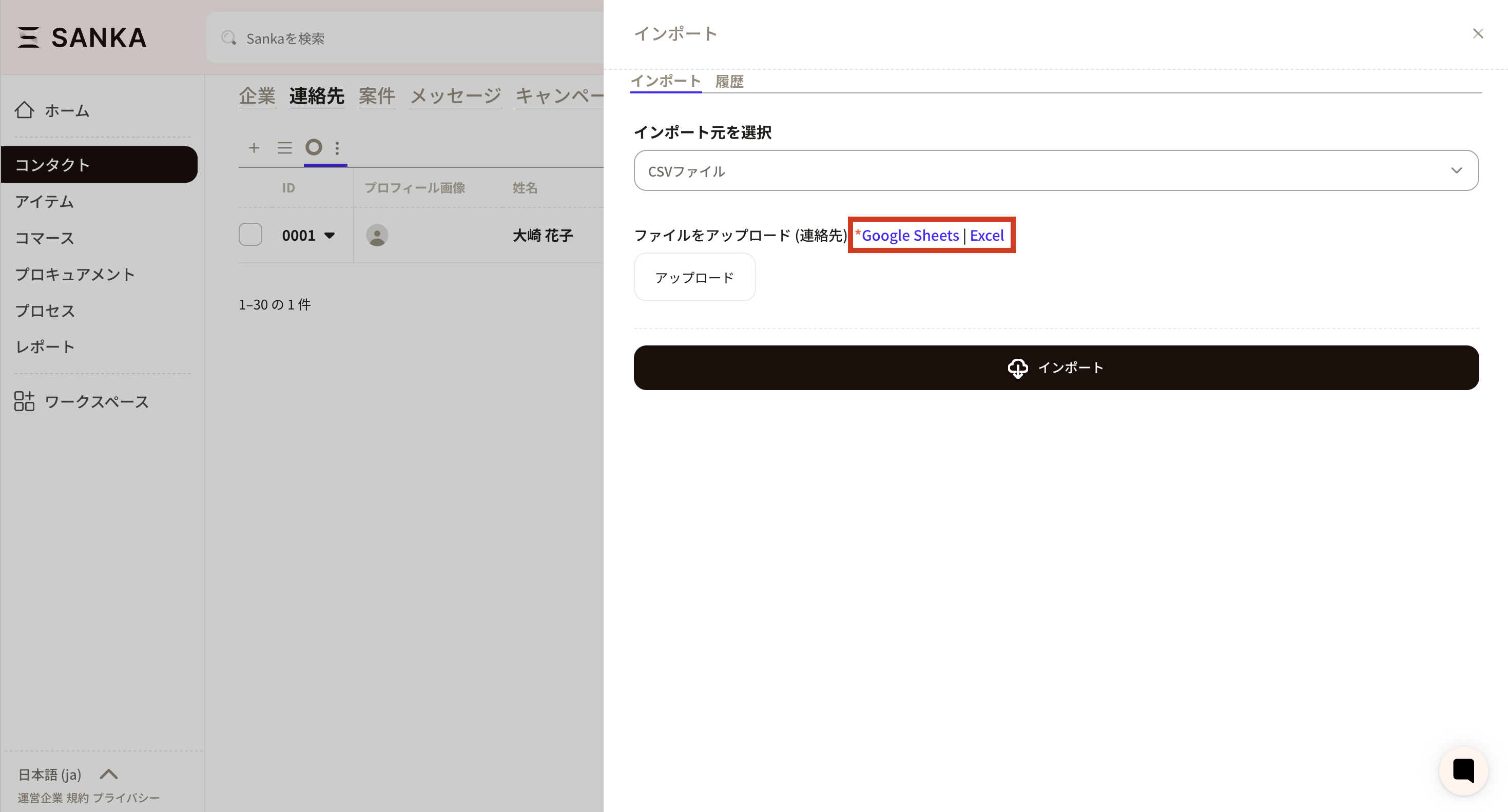
Task: Open the 企業 tab
Action: [257, 96]
